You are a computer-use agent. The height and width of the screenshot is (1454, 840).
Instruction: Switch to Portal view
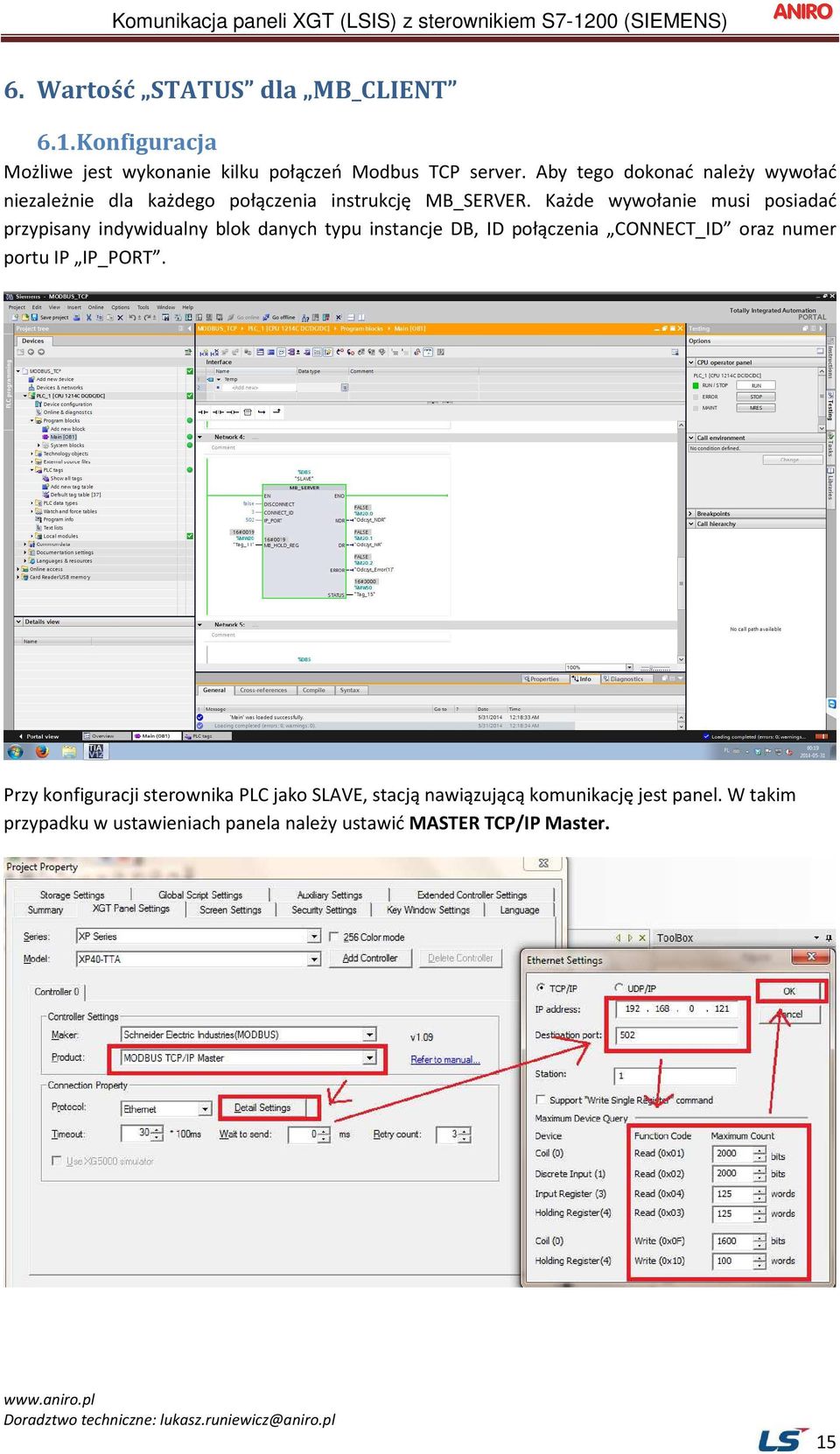point(40,736)
